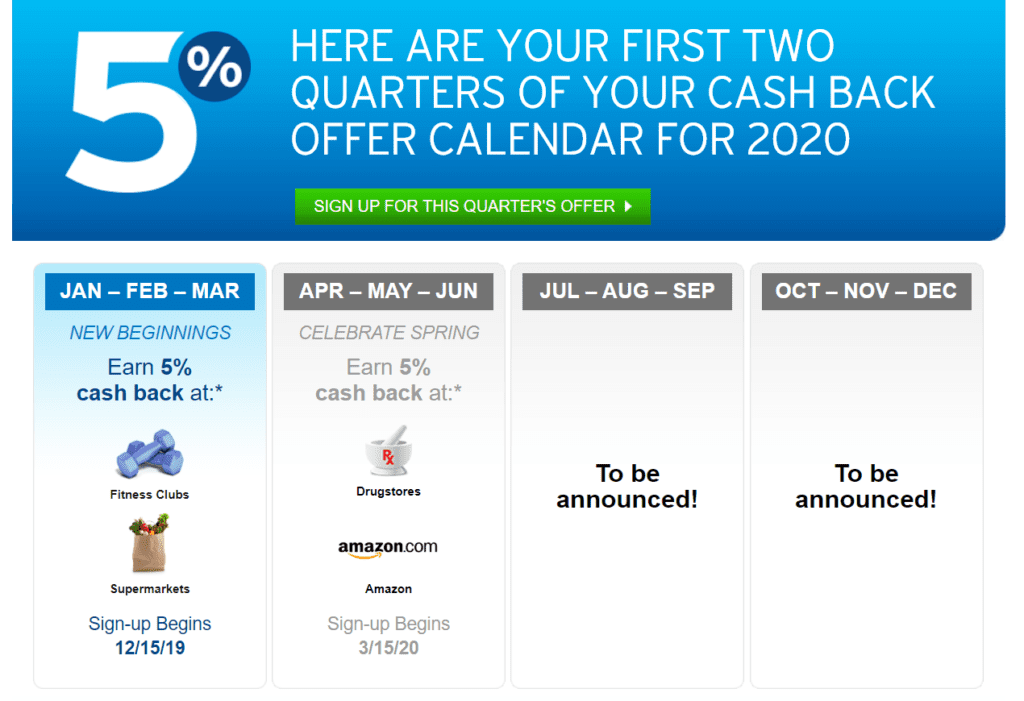Screen dimensions: 1024x701
Task: Click the Drugstores label
Action: [388, 492]
